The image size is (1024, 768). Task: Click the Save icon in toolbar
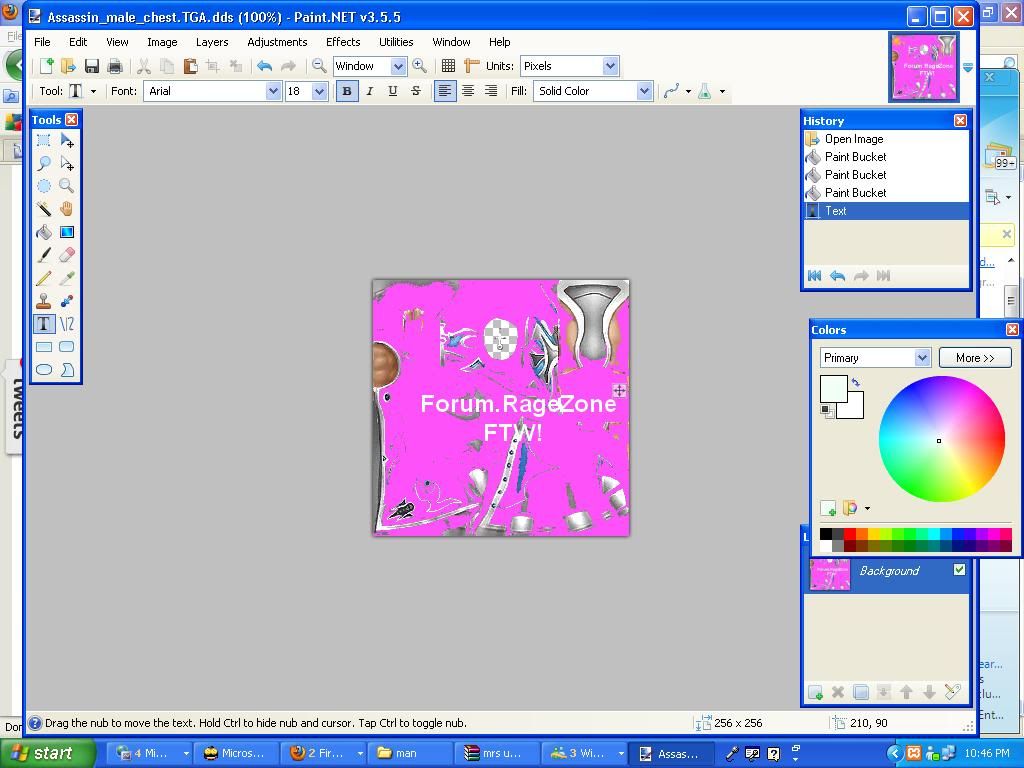pos(92,66)
